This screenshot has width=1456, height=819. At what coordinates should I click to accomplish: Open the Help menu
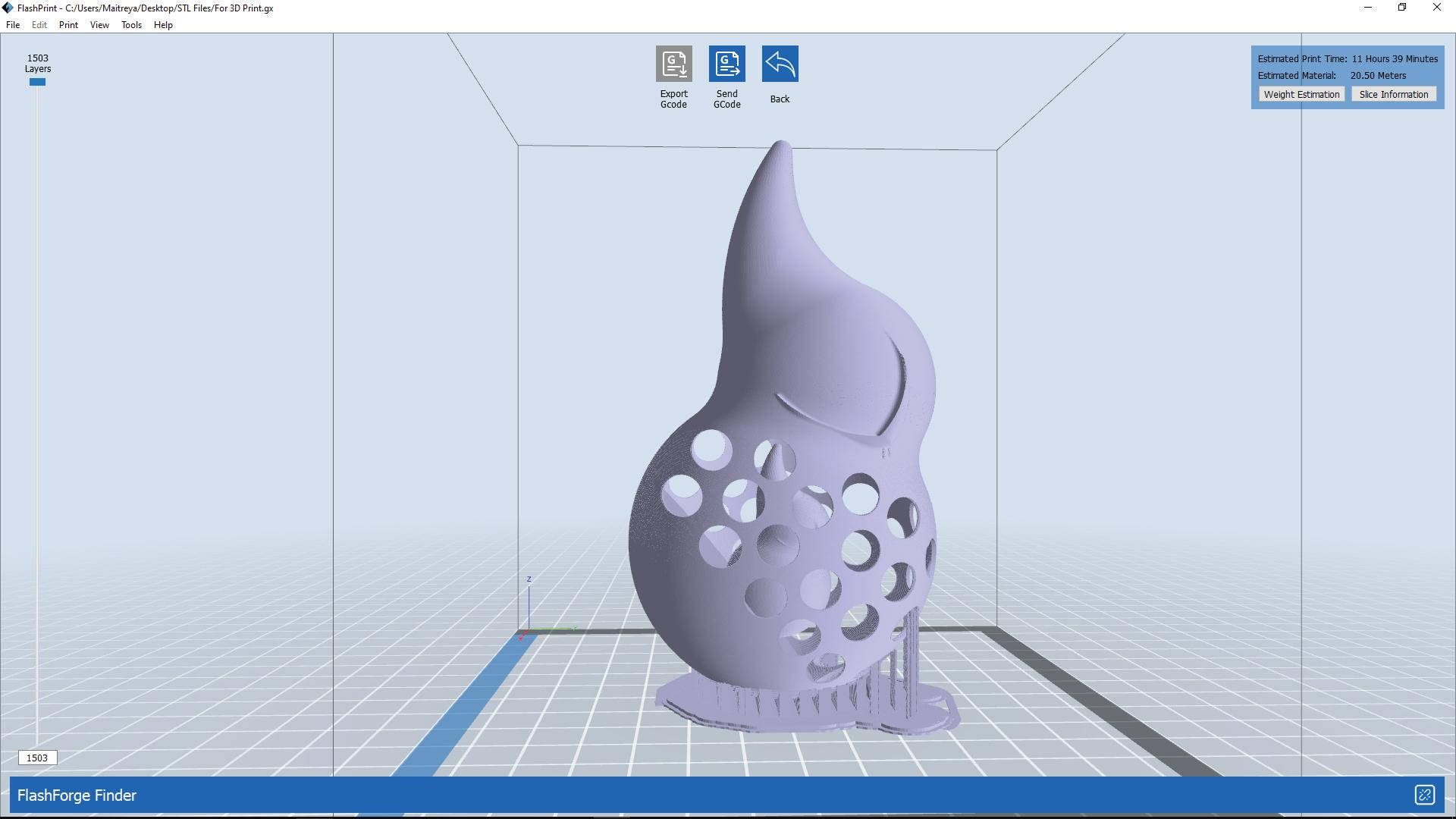tap(163, 25)
